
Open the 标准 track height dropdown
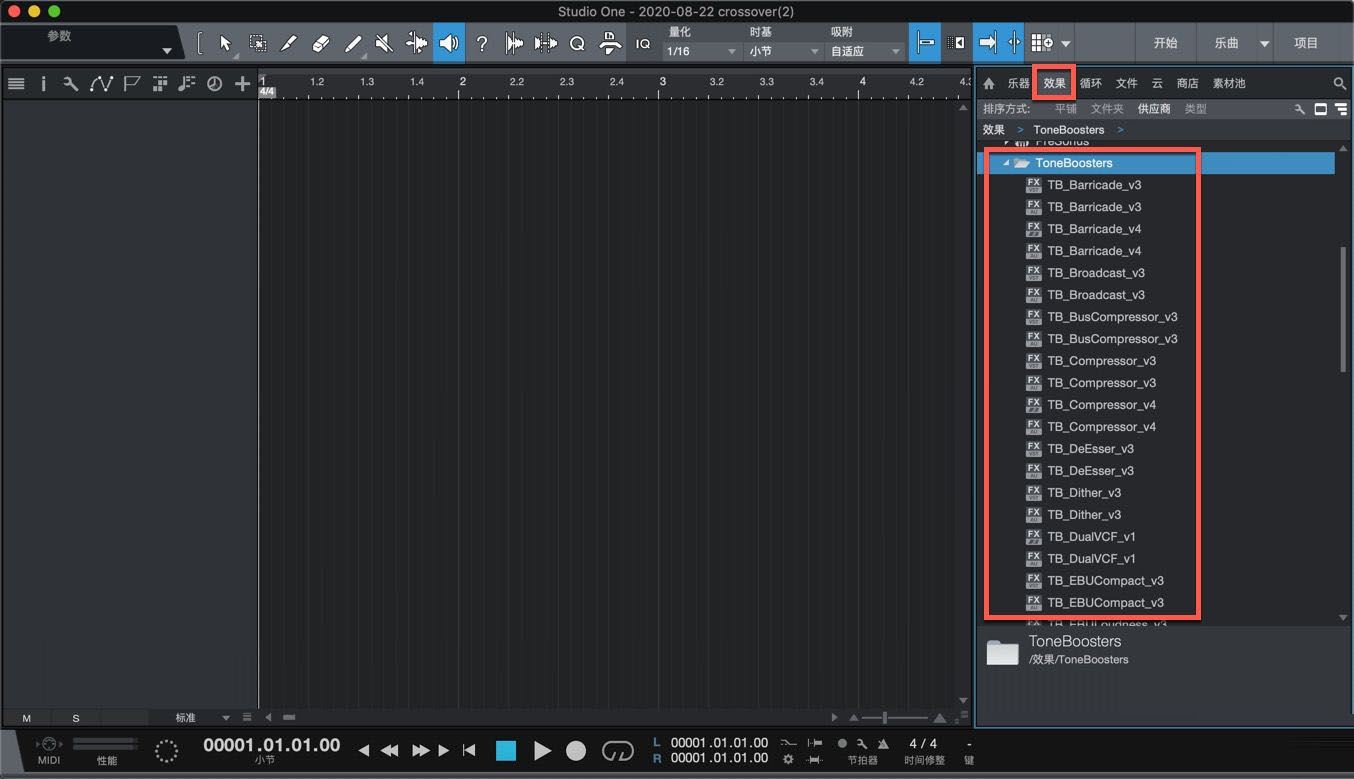[x=203, y=718]
